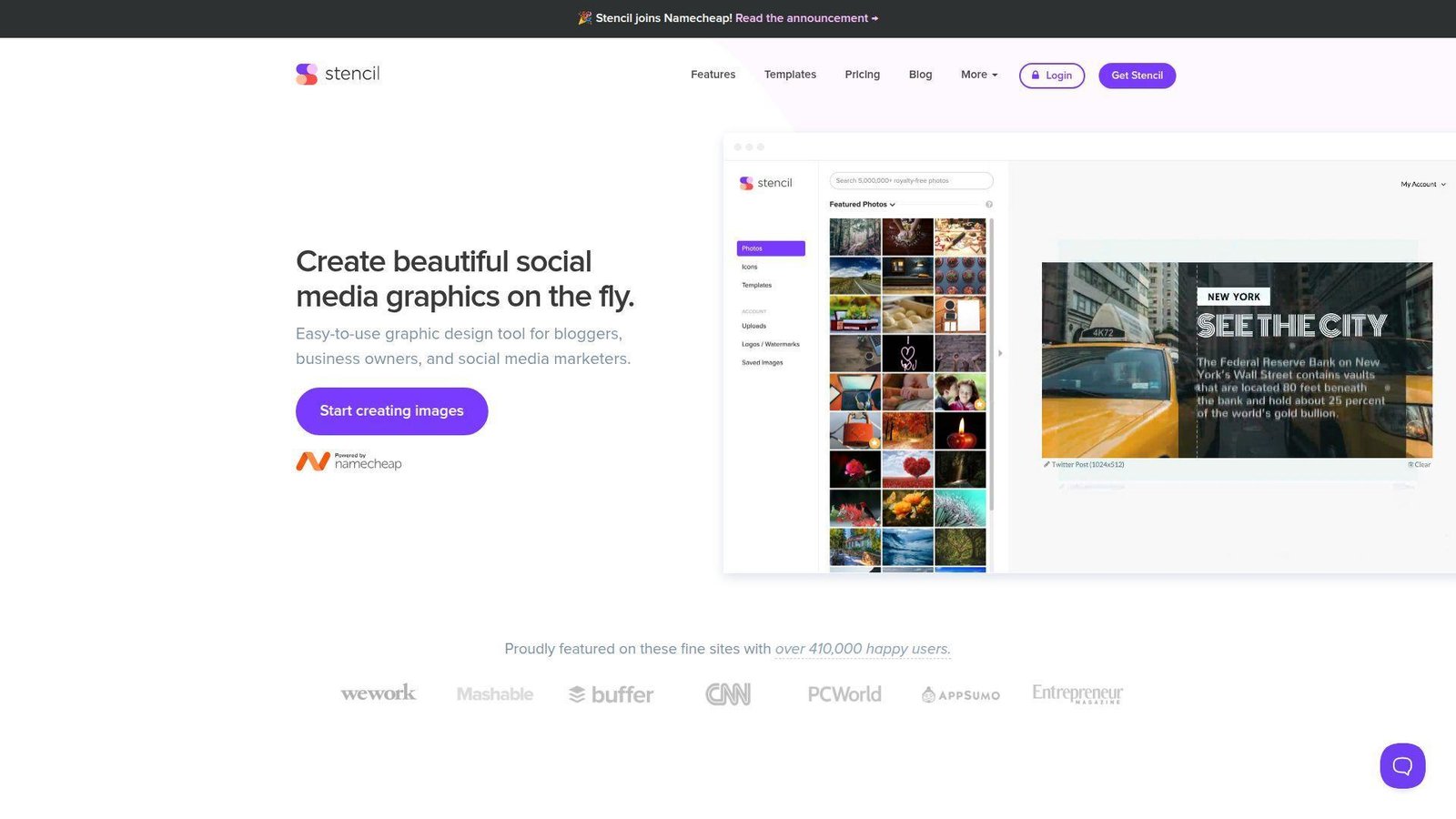Focus the royalty-free photos search field
Screen dimensions: 1456x819
pyautogui.click(x=911, y=181)
